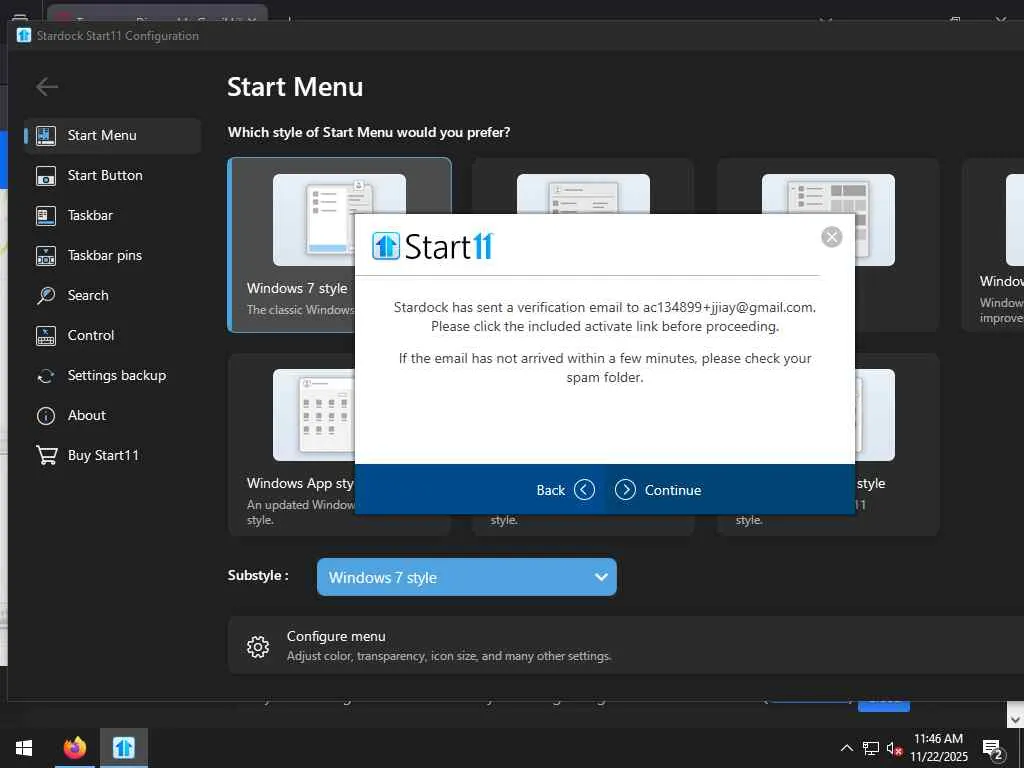Go to the Taskbar settings section
Screen dimensions: 1024x768
click(x=112, y=215)
